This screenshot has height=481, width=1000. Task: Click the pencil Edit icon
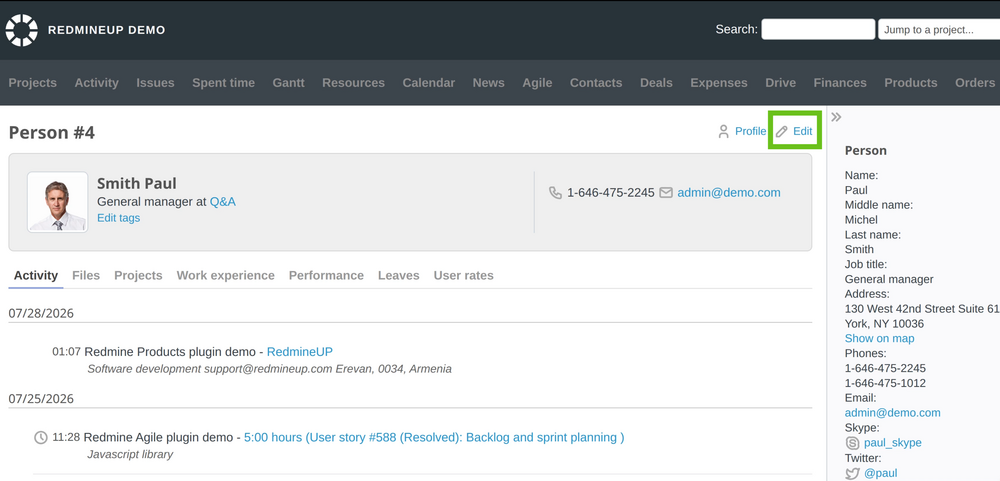782,131
